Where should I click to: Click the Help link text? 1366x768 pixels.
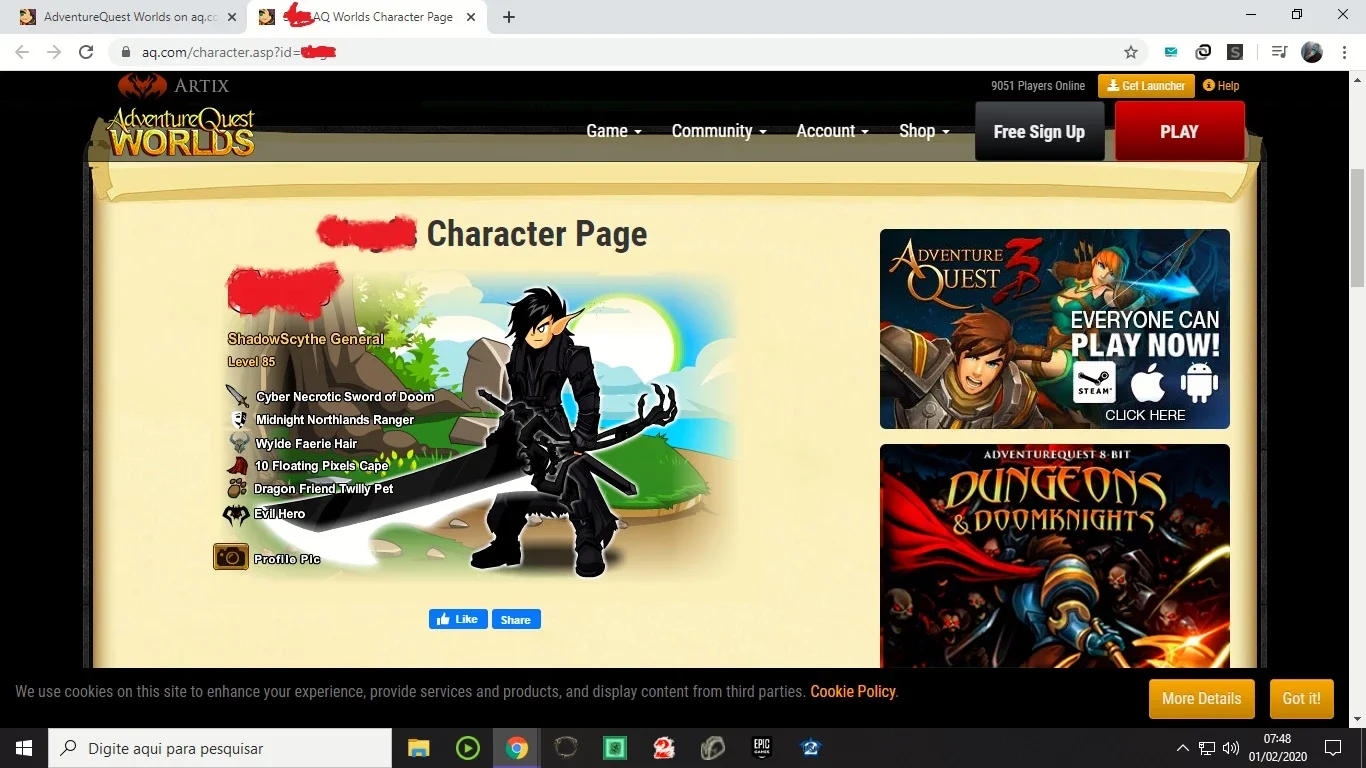point(1228,86)
